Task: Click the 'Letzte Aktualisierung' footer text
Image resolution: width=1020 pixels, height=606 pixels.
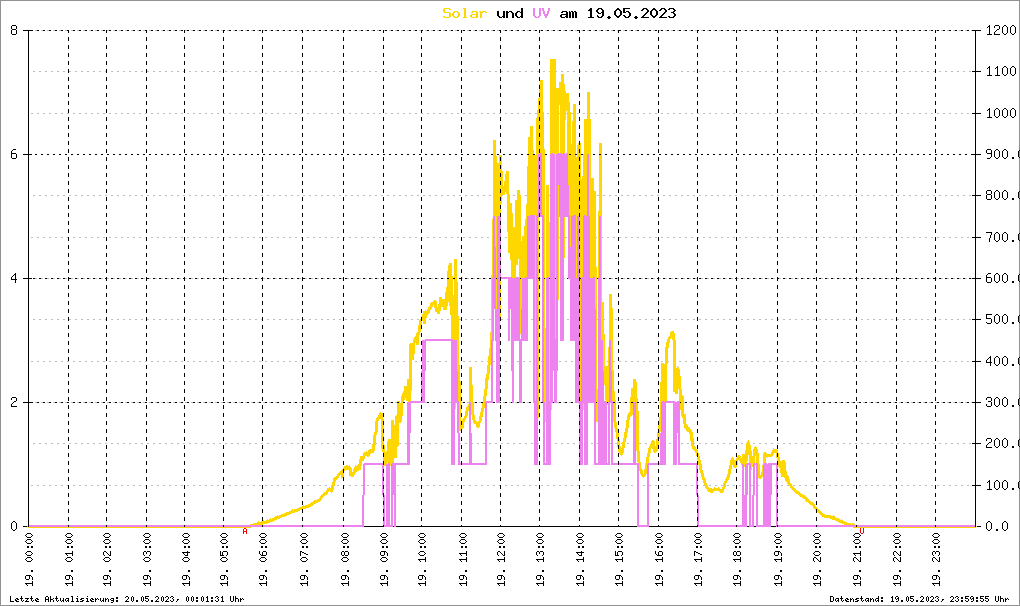Action: (127, 599)
